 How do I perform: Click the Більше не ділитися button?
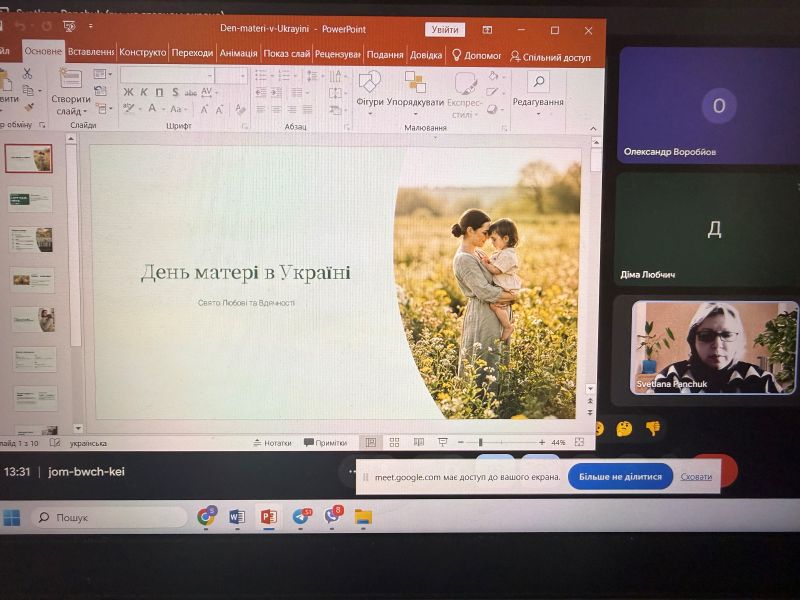coord(620,477)
